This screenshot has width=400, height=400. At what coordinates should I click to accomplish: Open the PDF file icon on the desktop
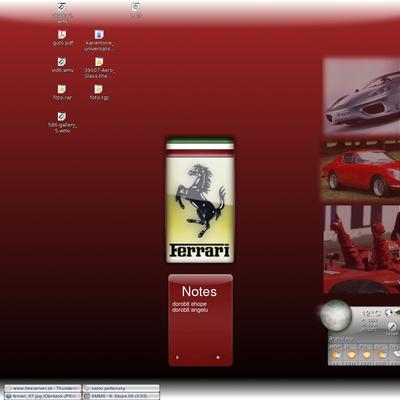[x=62, y=35]
